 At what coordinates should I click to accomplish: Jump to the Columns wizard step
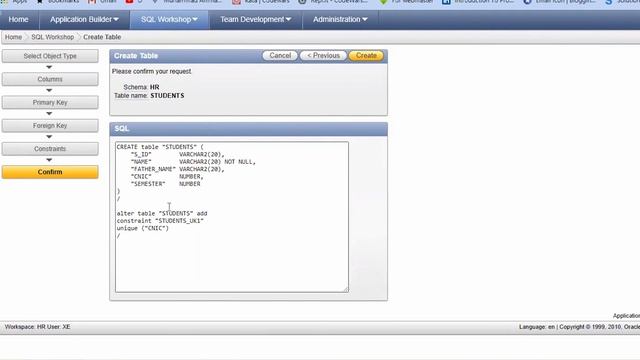tap(50, 79)
